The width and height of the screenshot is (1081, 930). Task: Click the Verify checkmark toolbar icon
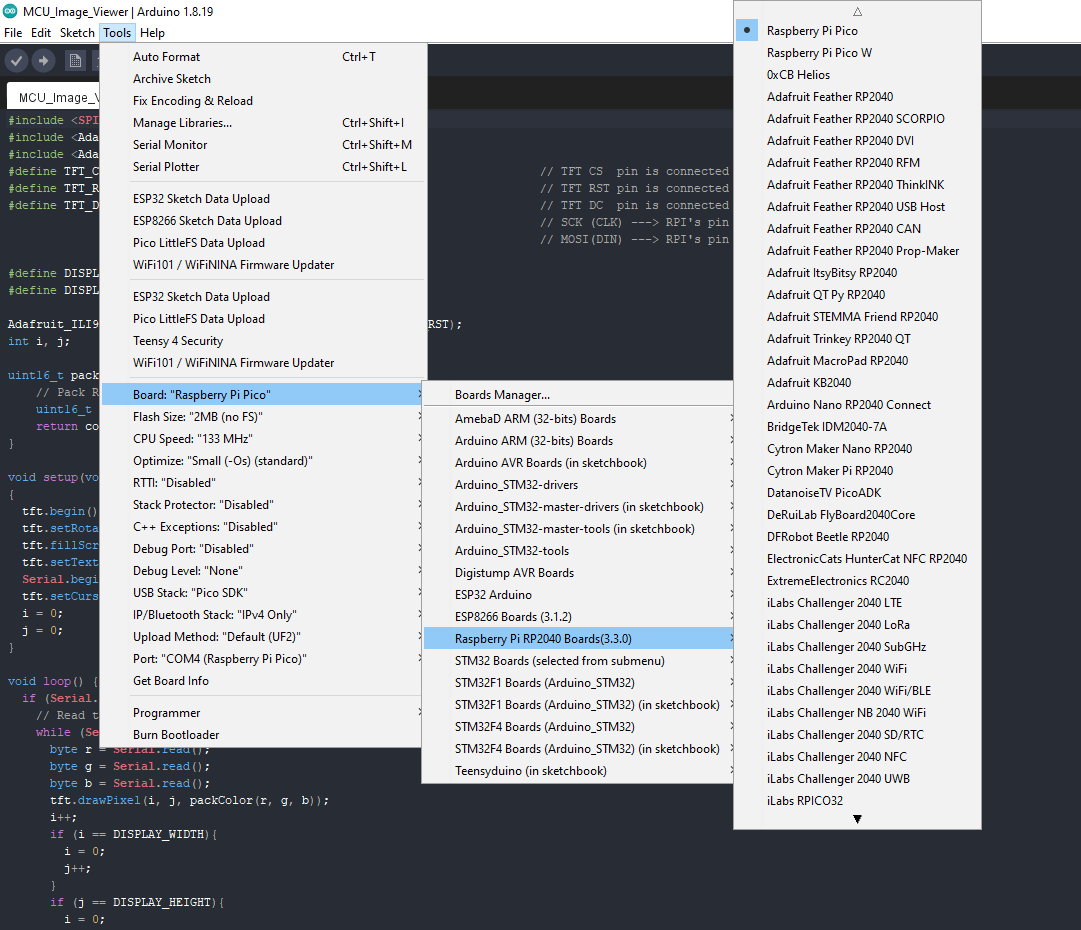point(17,61)
